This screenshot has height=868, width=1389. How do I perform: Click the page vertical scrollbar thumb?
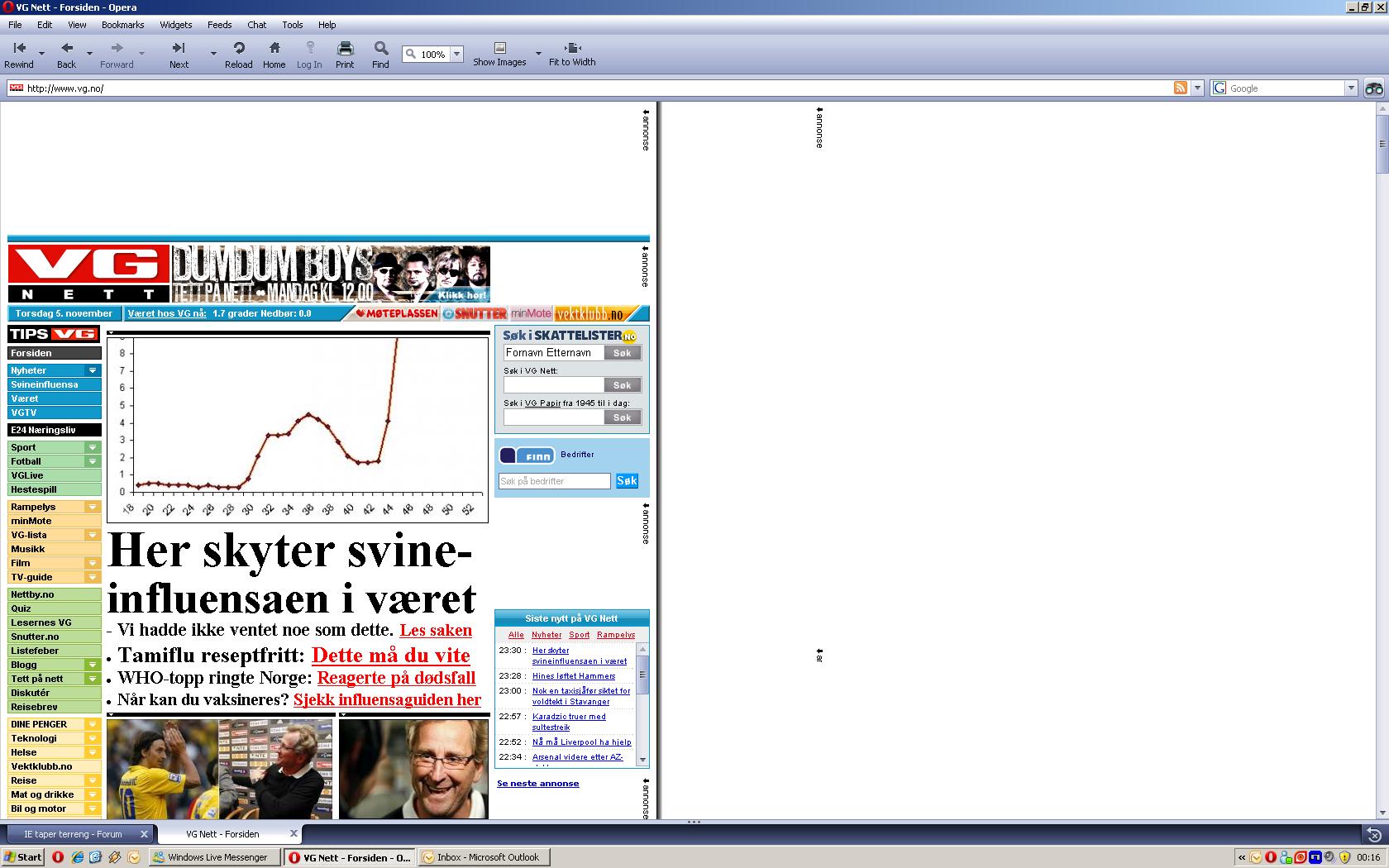pos(1382,144)
